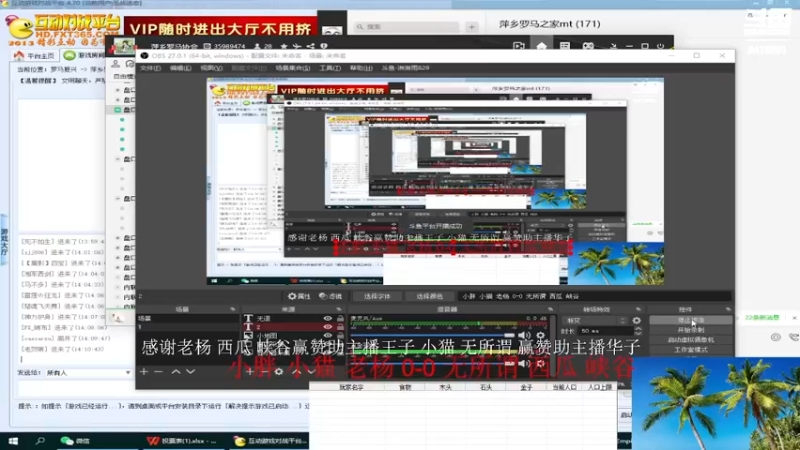Viewport: 800px width, 450px height.
Task: Click the search box above 萍乡罗马协会 window
Action: point(407,27)
